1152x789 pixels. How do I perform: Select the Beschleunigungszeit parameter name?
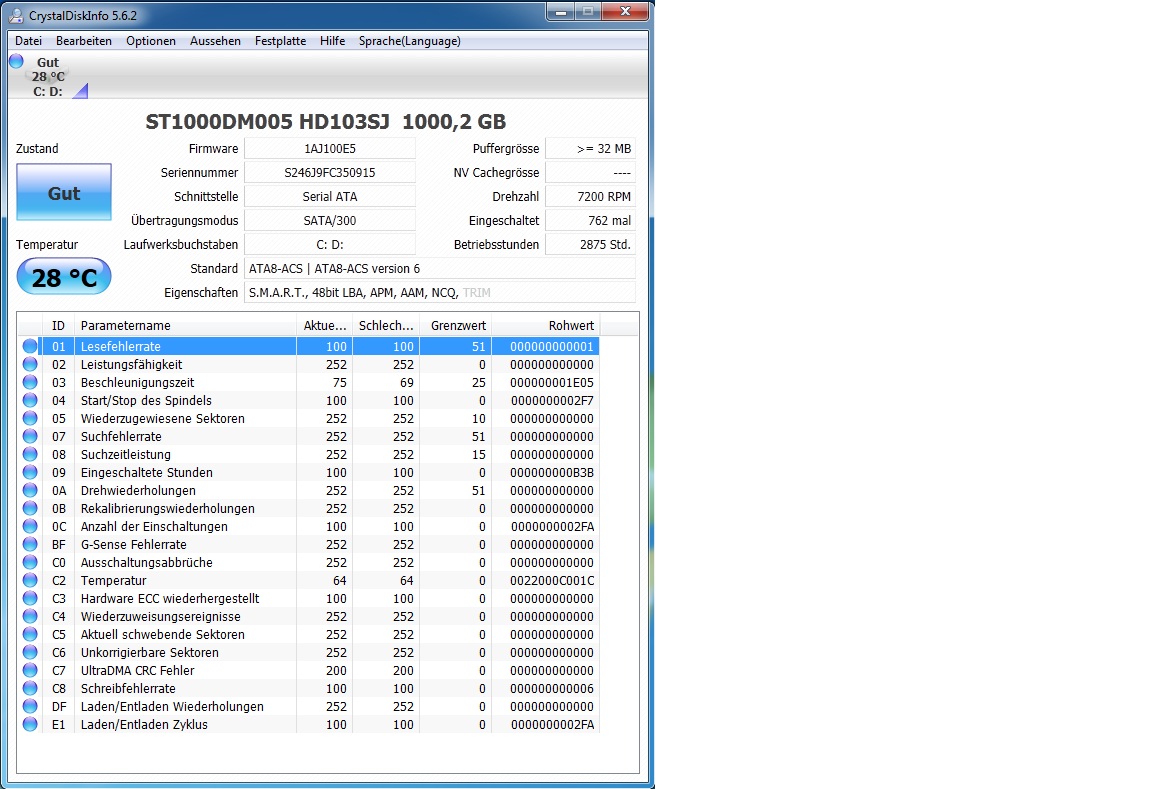click(x=137, y=383)
